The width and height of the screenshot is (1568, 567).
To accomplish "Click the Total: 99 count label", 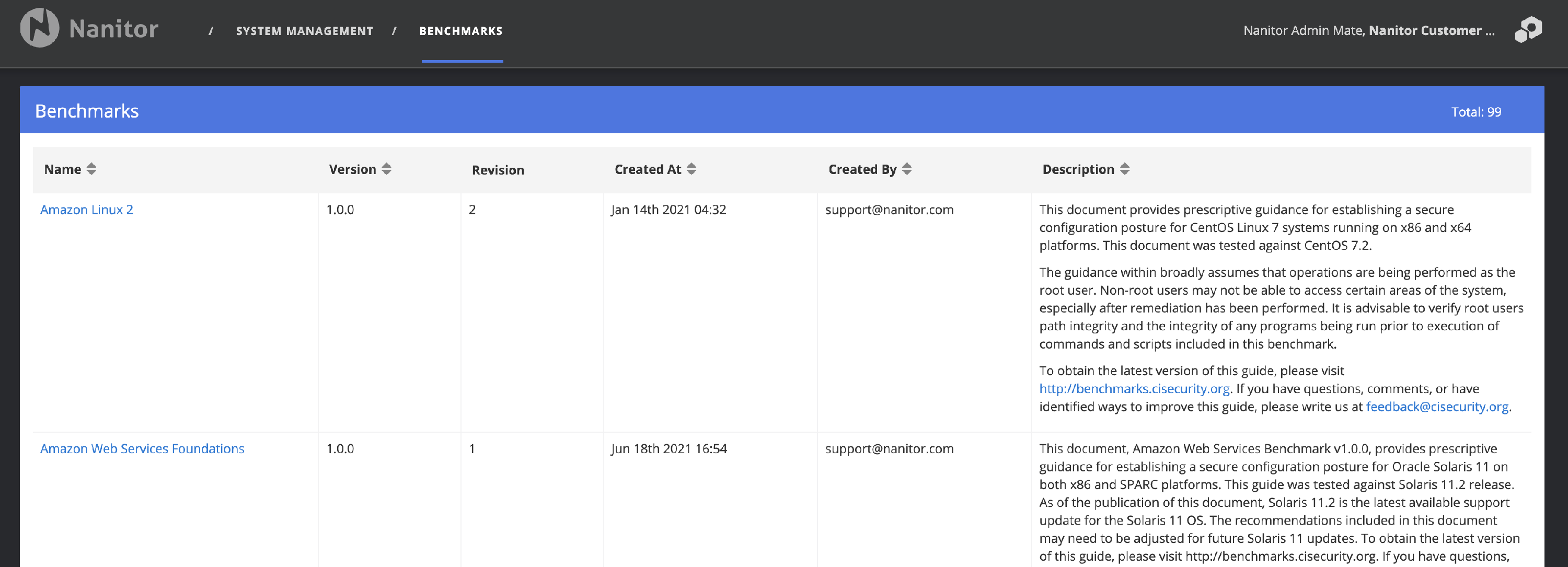I will pos(1475,112).
